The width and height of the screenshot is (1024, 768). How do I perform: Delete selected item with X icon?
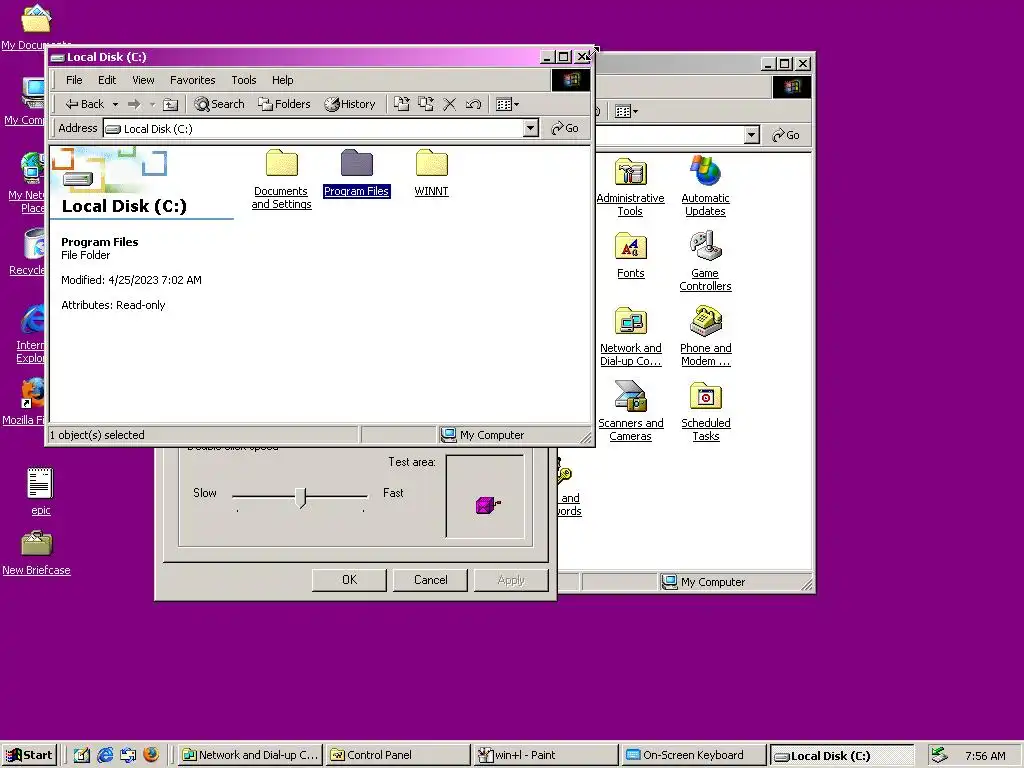click(449, 104)
